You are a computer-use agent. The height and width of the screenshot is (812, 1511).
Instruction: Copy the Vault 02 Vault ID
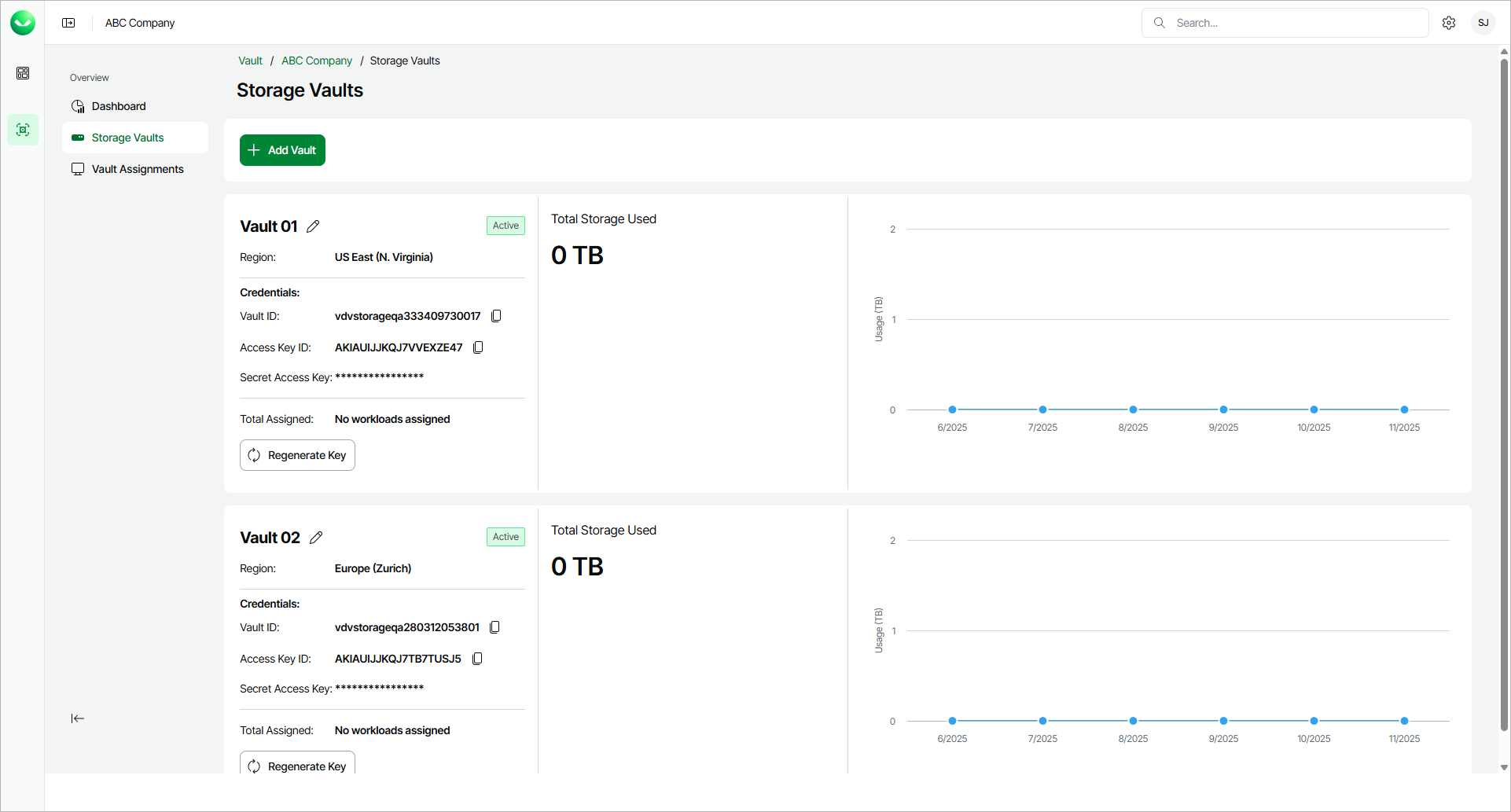coord(494,627)
